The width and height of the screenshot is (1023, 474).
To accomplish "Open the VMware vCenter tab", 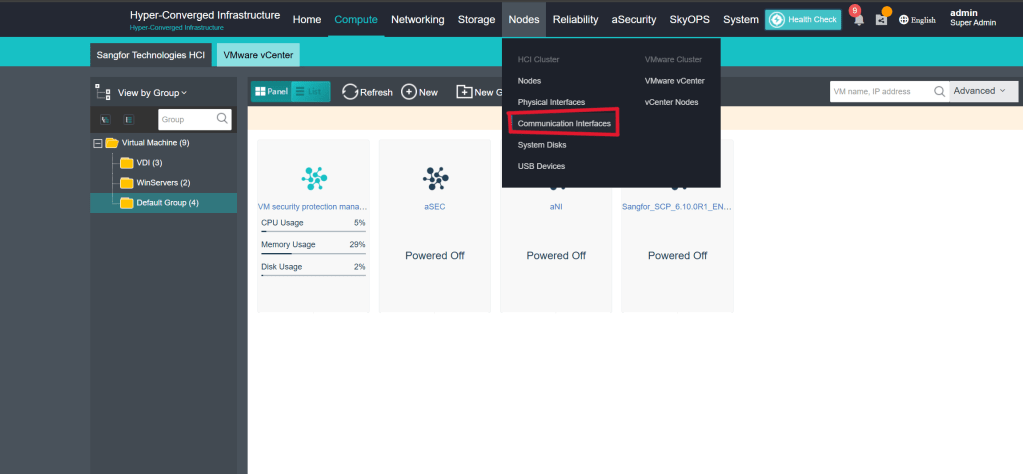I will 258,55.
